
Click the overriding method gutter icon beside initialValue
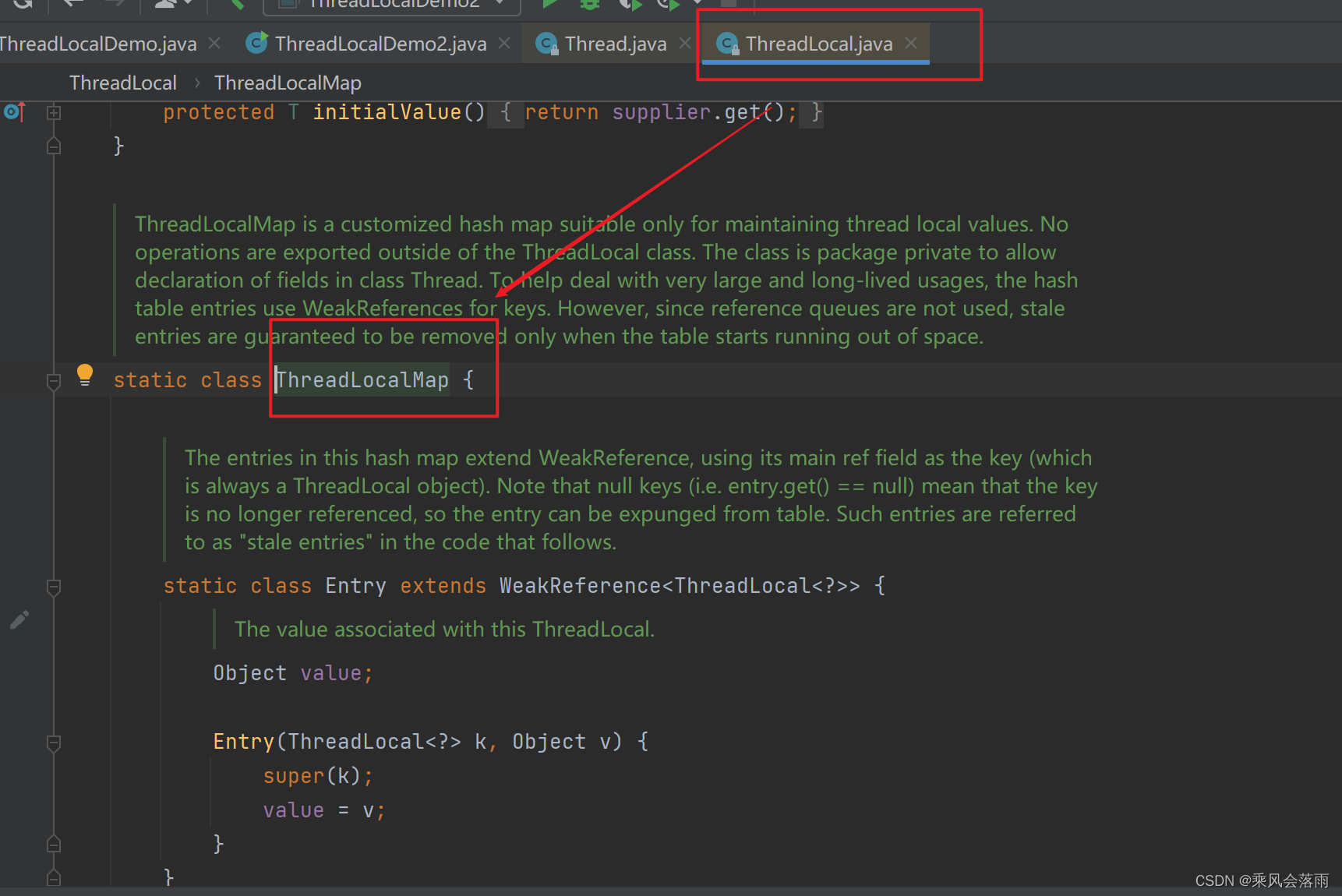tap(15, 112)
